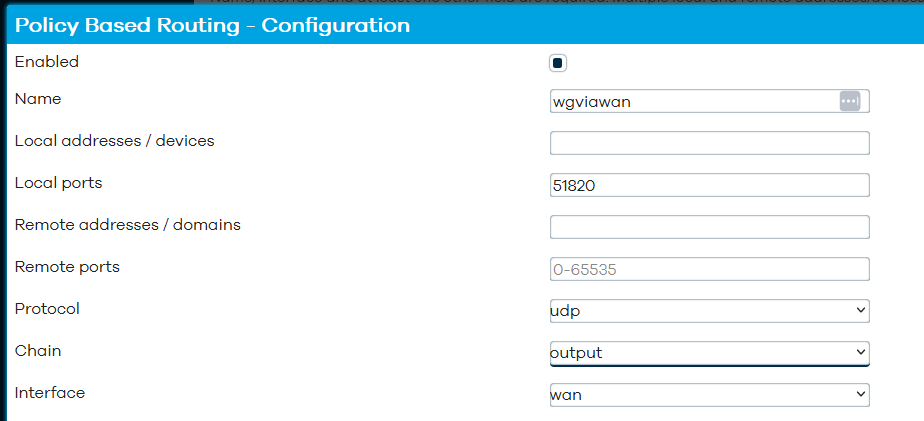Click the "Local ports" label

click(58, 183)
